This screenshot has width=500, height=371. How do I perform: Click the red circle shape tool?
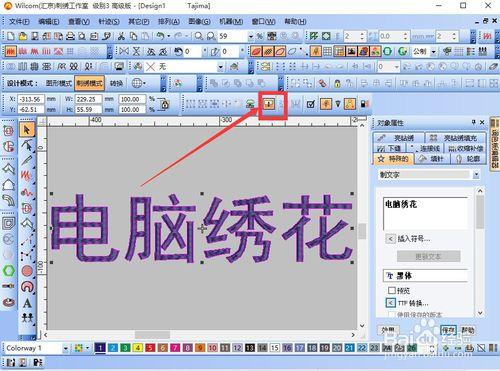point(27,271)
